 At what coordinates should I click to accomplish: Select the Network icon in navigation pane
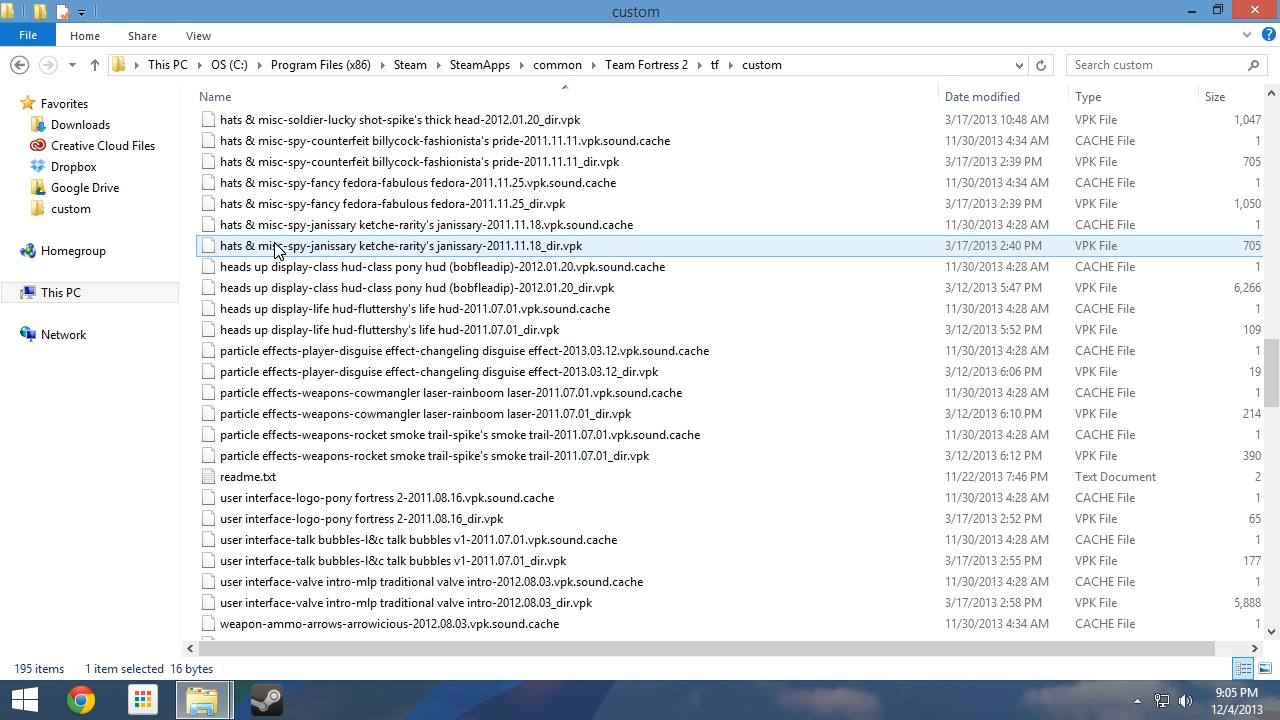pyautogui.click(x=28, y=335)
